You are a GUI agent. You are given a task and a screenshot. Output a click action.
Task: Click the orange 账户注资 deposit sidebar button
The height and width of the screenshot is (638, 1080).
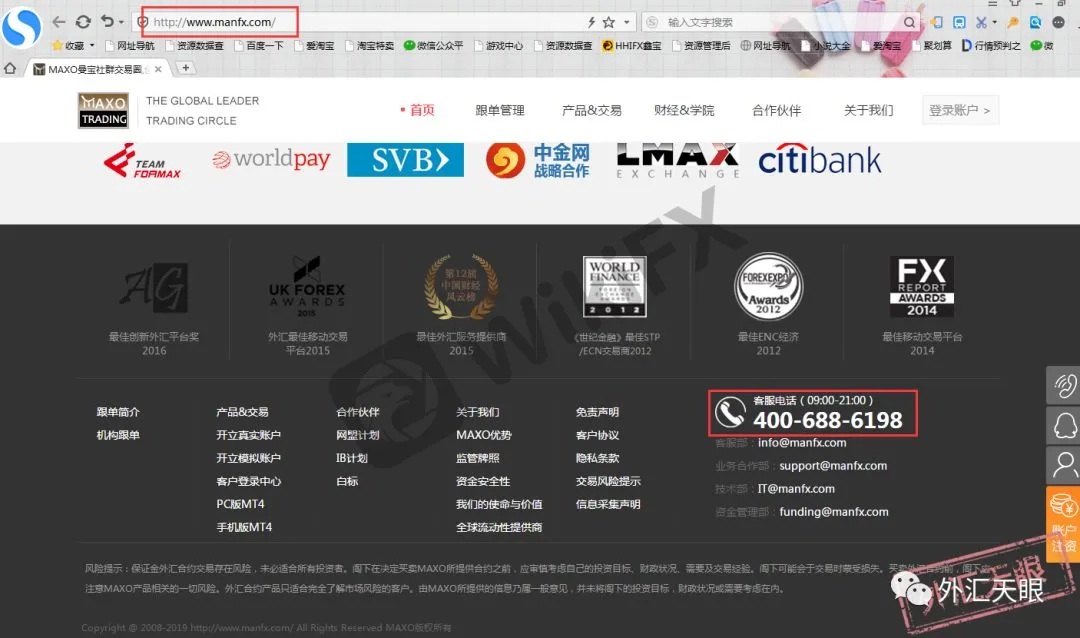click(1063, 524)
